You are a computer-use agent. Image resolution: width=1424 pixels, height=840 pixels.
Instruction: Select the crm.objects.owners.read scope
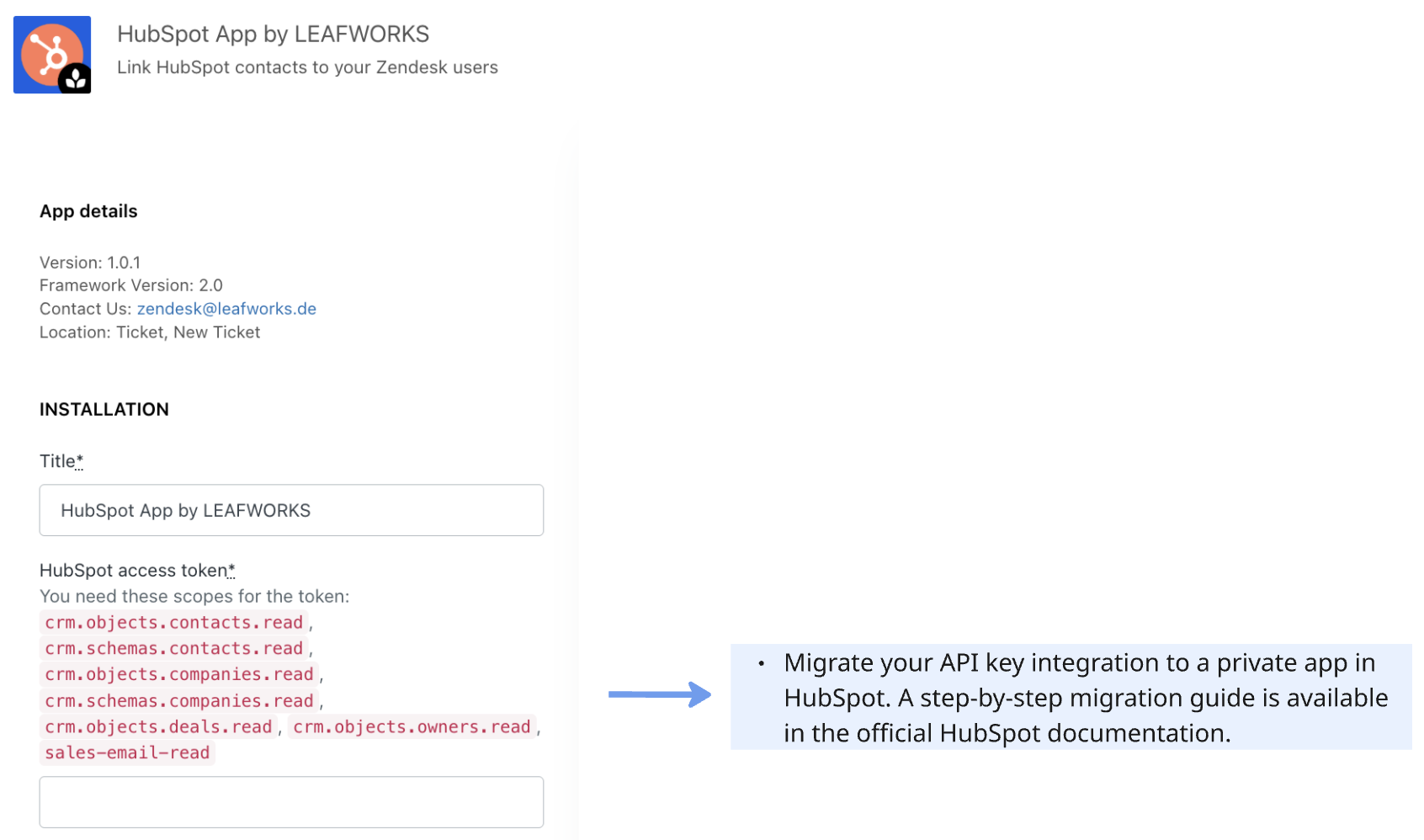tap(412, 727)
